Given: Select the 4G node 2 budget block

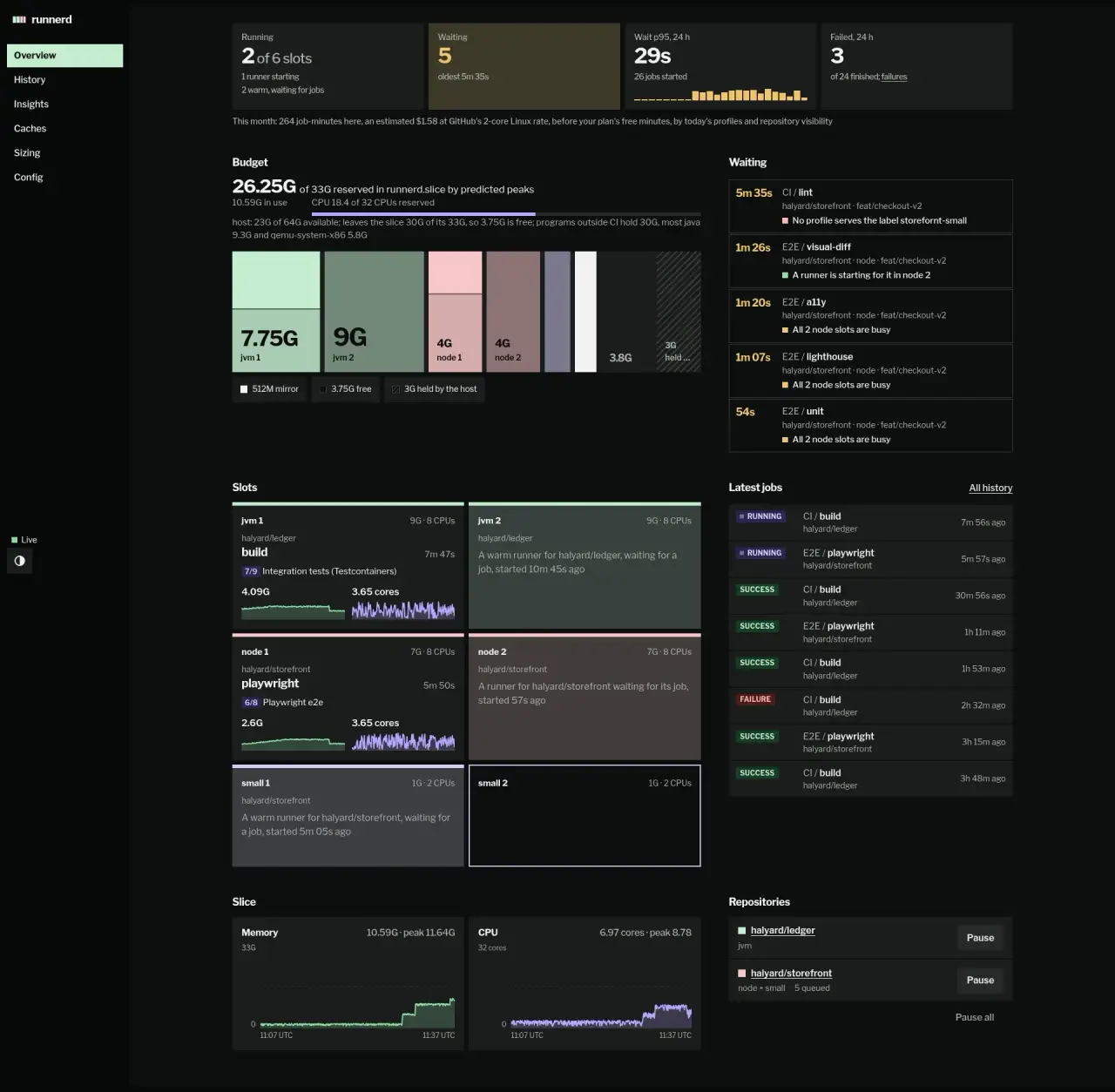Looking at the screenshot, I should click(513, 312).
